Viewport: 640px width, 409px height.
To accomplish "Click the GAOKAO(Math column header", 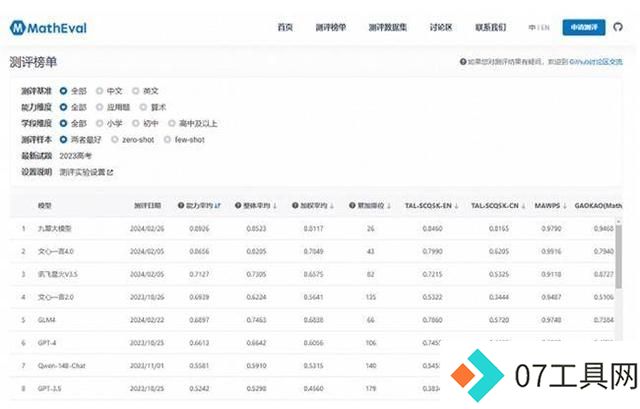I will [x=598, y=205].
